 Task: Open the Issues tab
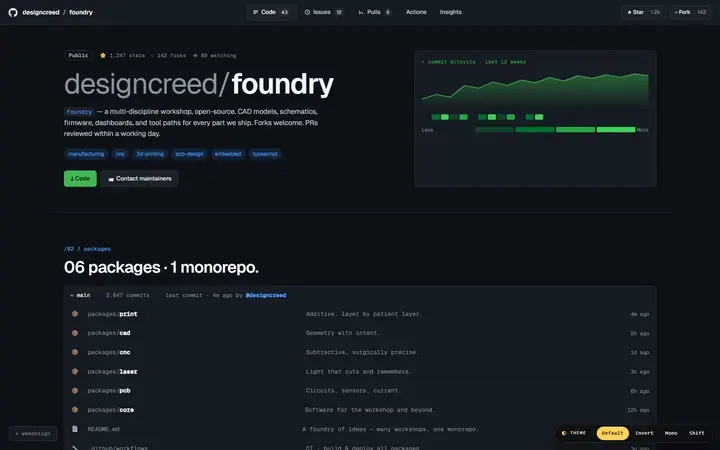324,12
